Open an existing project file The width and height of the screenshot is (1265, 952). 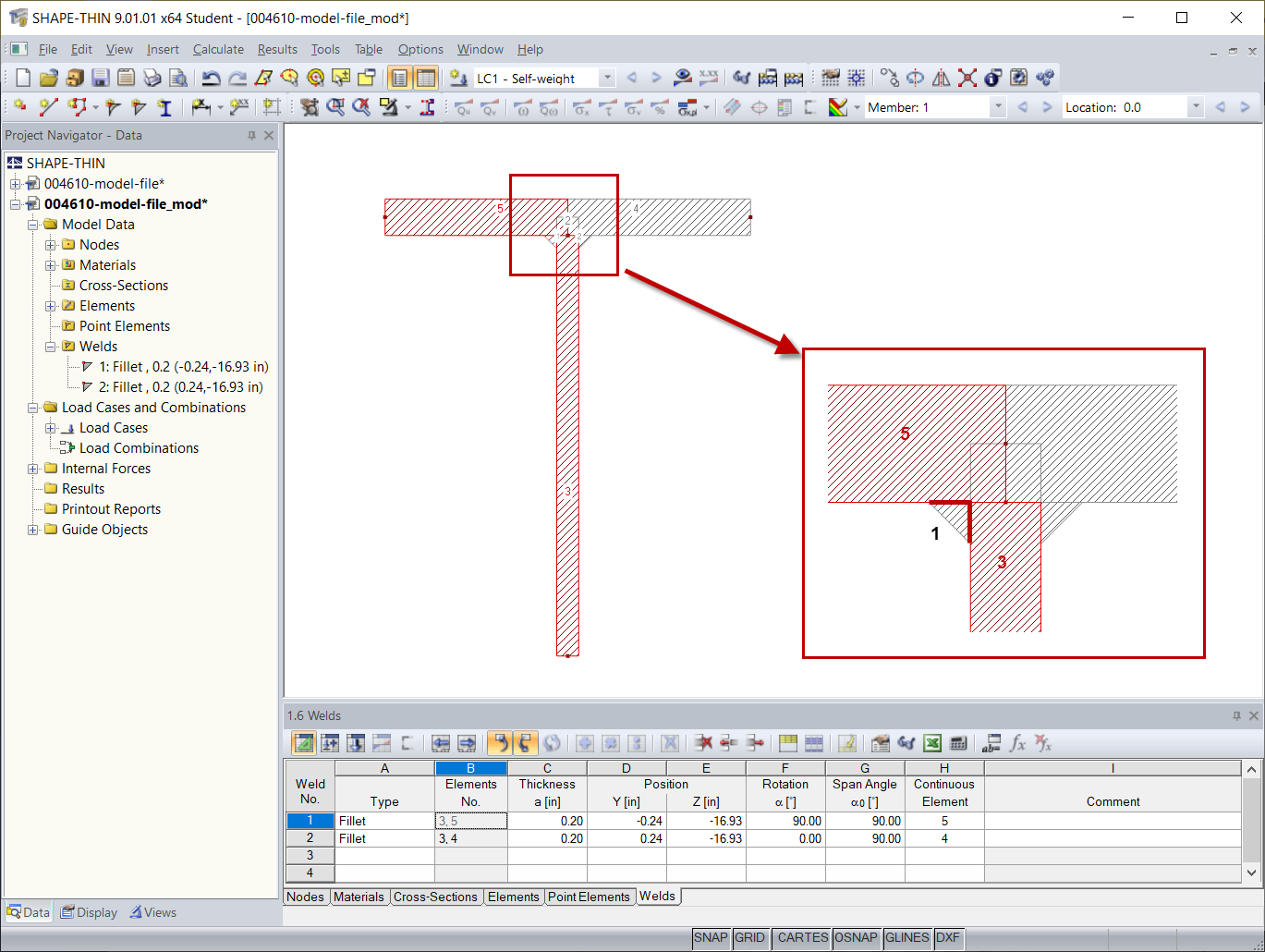coord(48,78)
